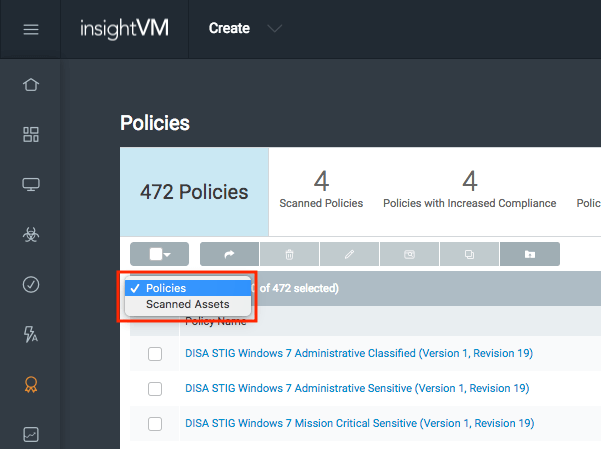Viewport: 601px width, 449px height.
Task: Open Vulnerabilities biohazard icon
Action: 30,234
